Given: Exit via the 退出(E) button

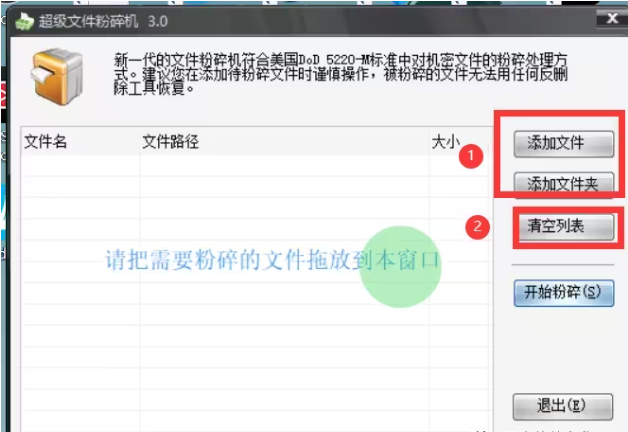Looking at the screenshot, I should (x=563, y=406).
